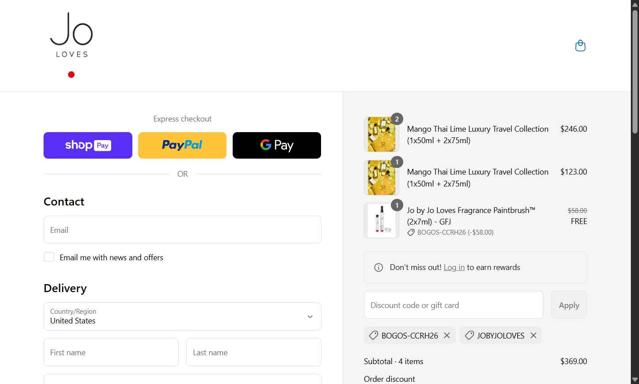Click the Last name field
639x384 pixels.
(253, 352)
